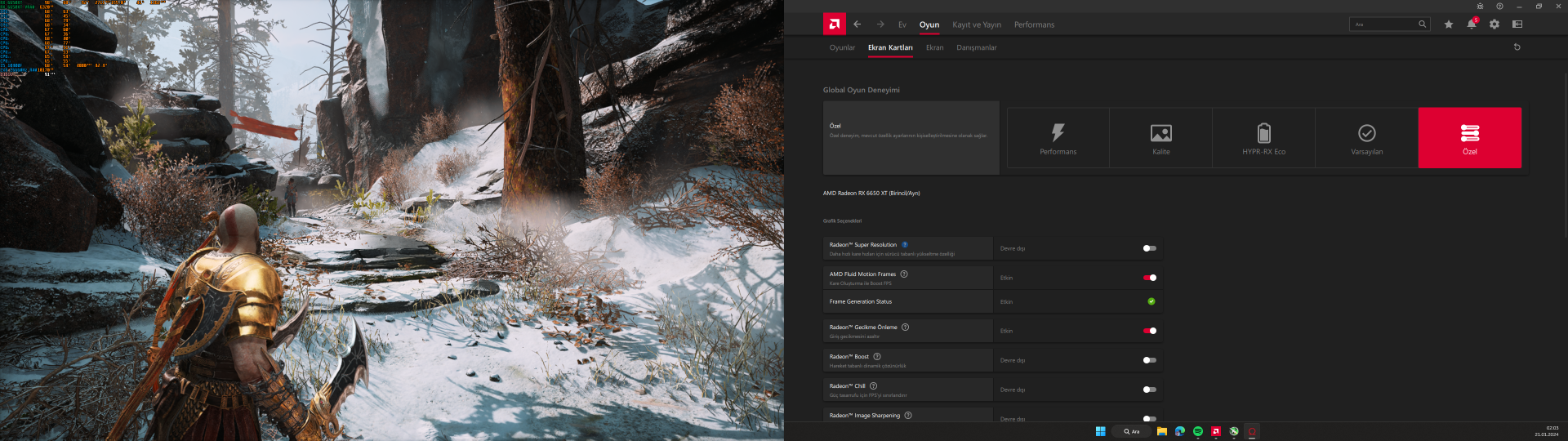Click the Global Oyun Deneyimi heading

tap(861, 90)
